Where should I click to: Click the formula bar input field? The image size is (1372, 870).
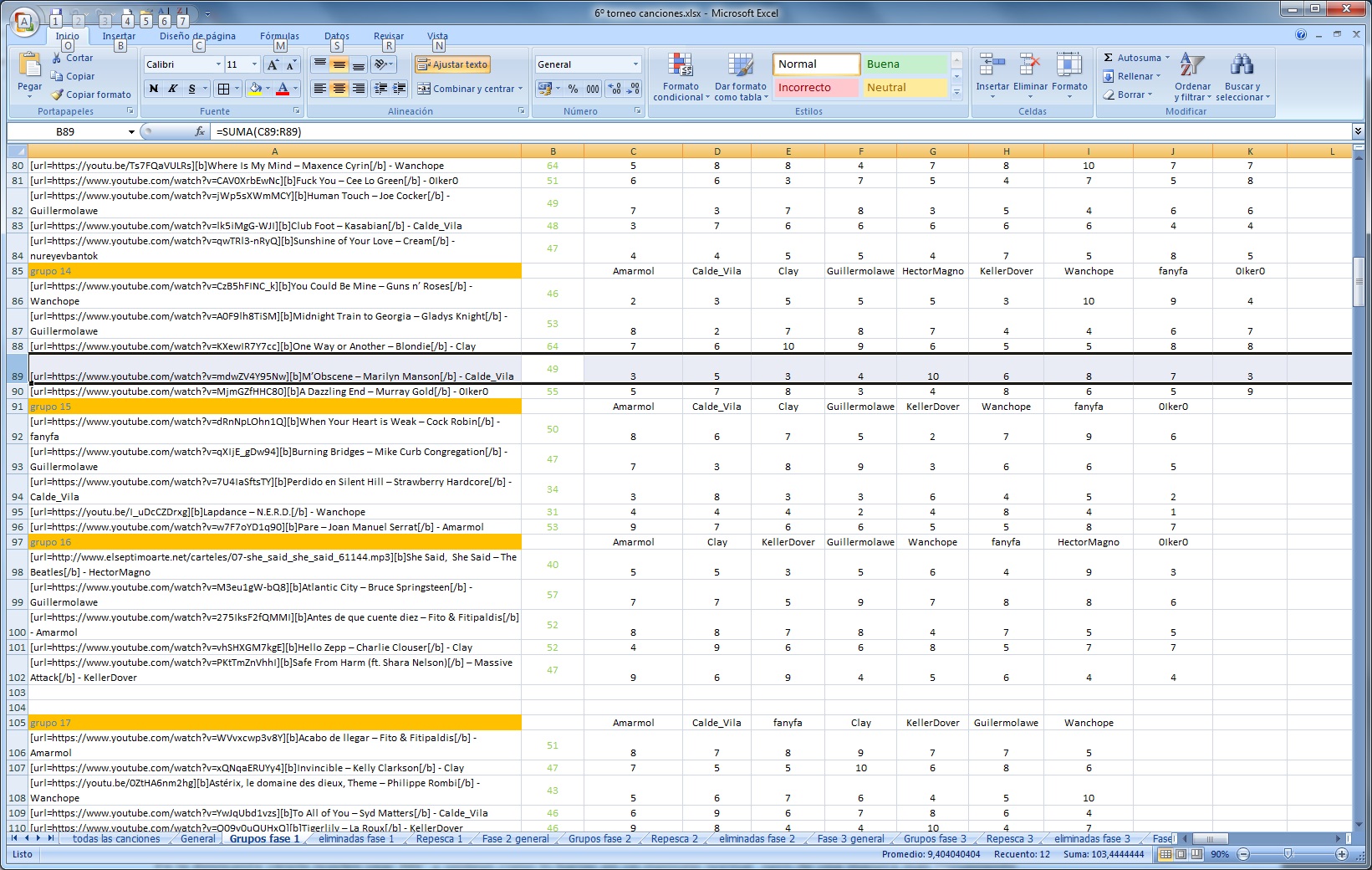point(781,131)
